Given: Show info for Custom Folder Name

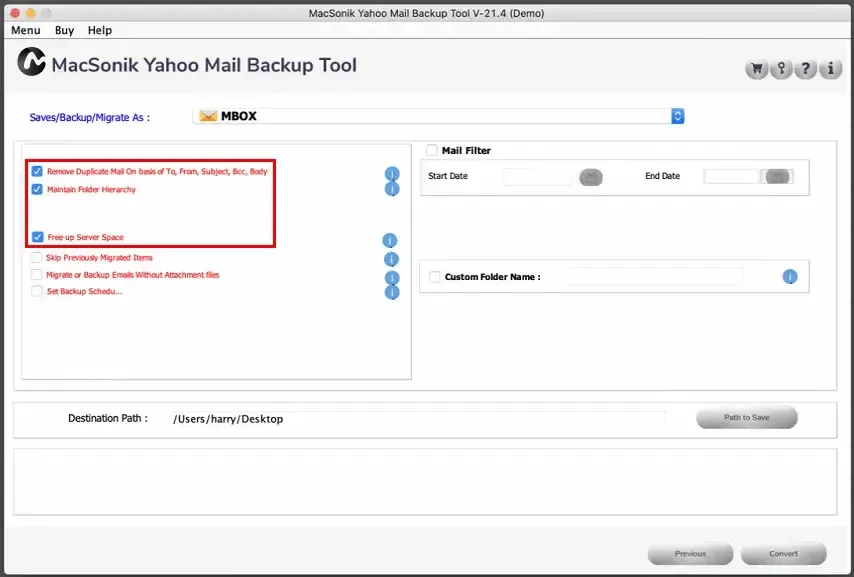Looking at the screenshot, I should (790, 277).
